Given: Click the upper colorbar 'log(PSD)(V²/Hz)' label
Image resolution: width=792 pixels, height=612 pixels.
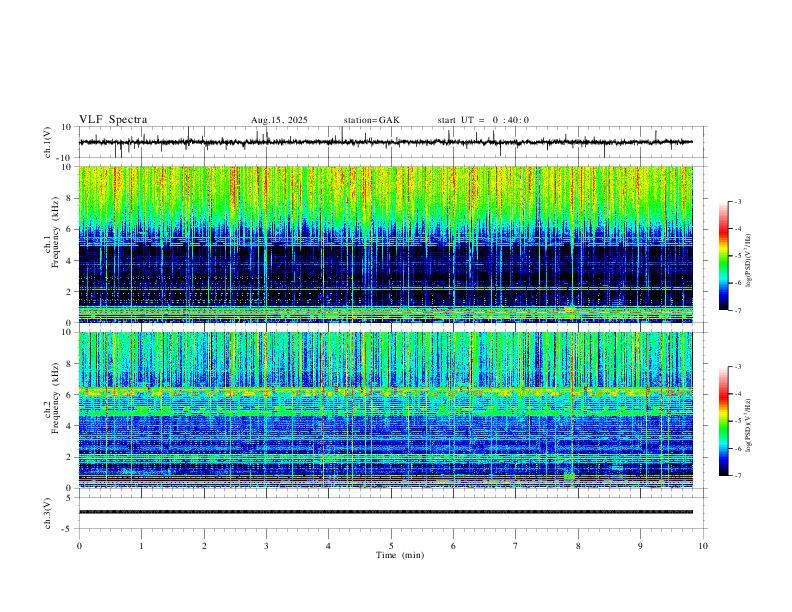Looking at the screenshot, I should coord(749,261).
